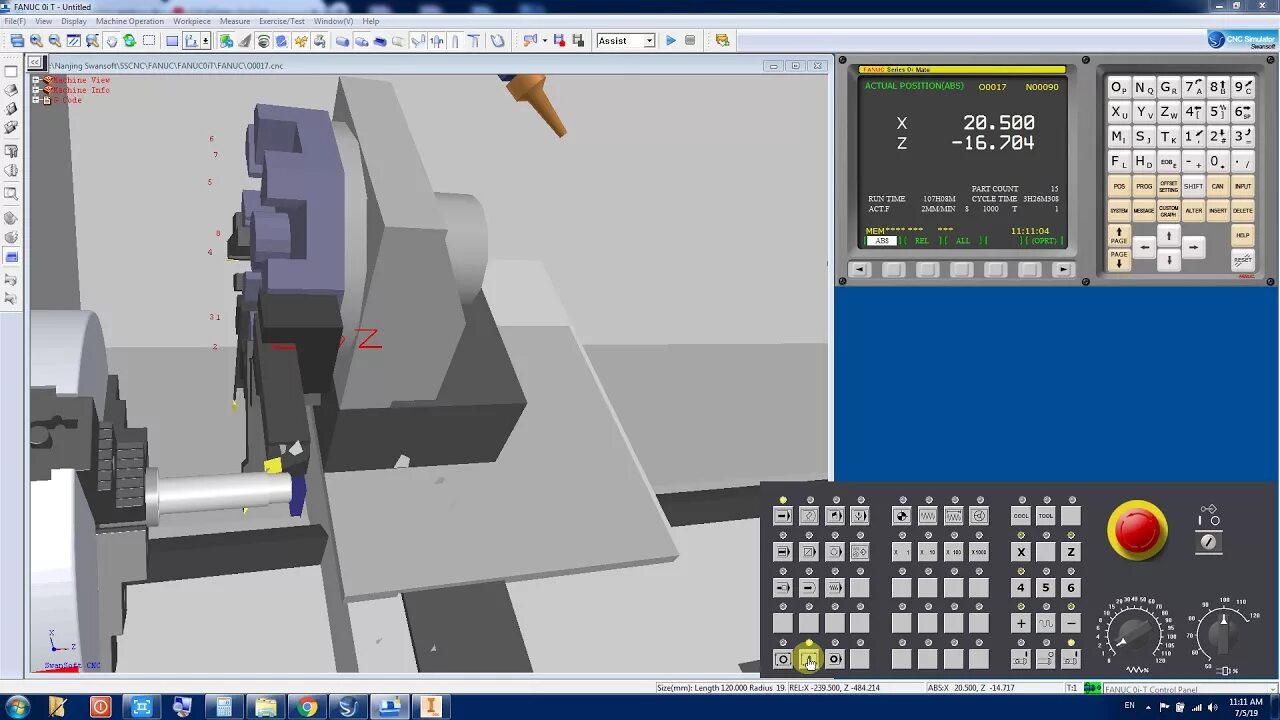1280x720 pixels.
Task: Click the Windows Start button
Action: click(18, 707)
